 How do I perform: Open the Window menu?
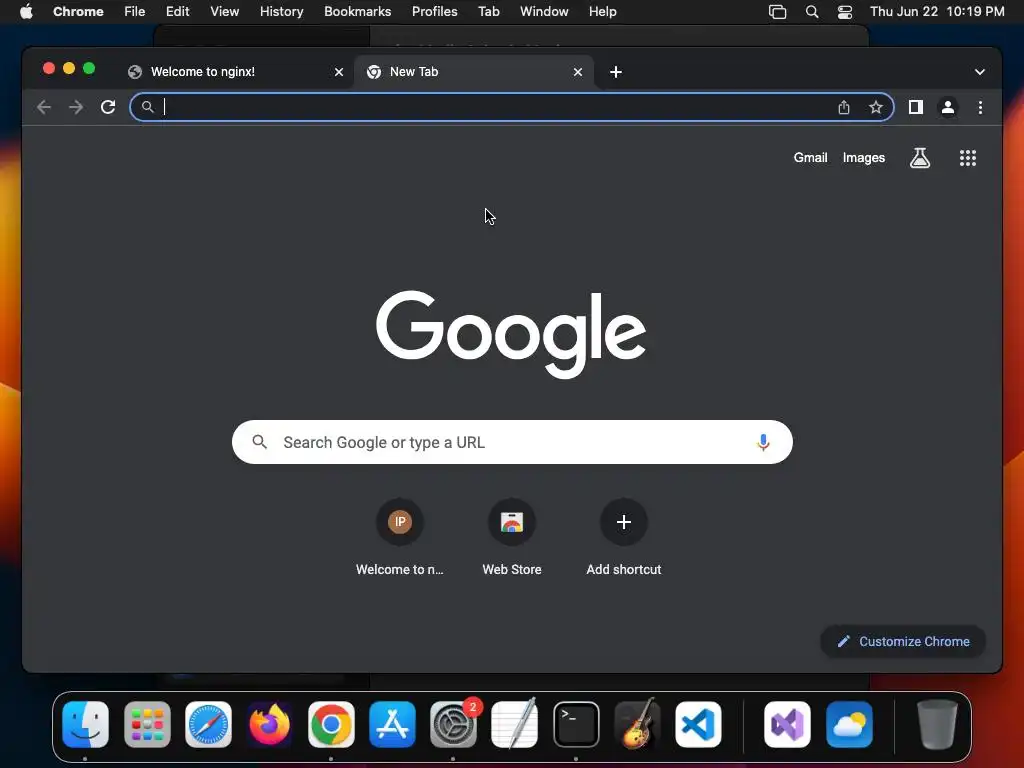pos(544,12)
